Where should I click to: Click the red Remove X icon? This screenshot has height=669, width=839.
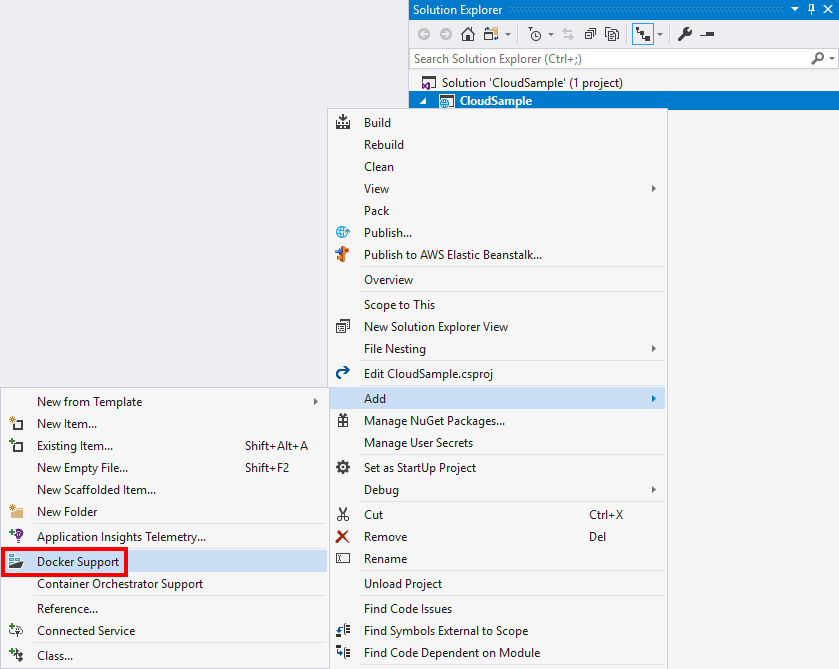point(342,536)
